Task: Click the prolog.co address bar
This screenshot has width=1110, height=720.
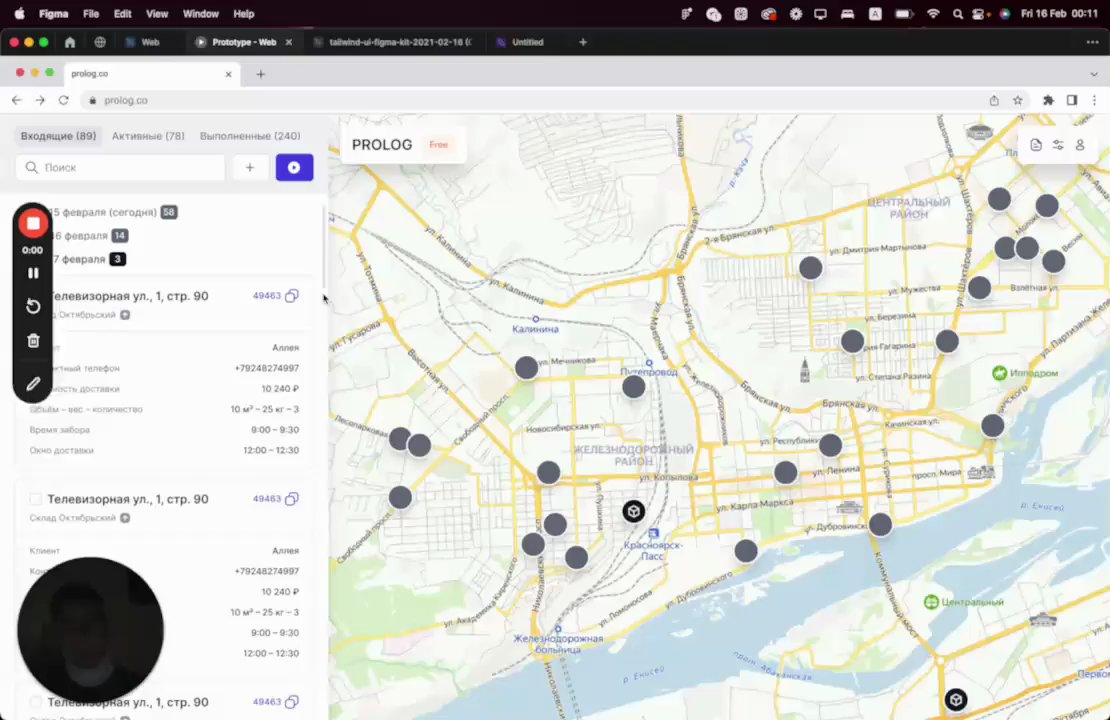Action: (531, 101)
